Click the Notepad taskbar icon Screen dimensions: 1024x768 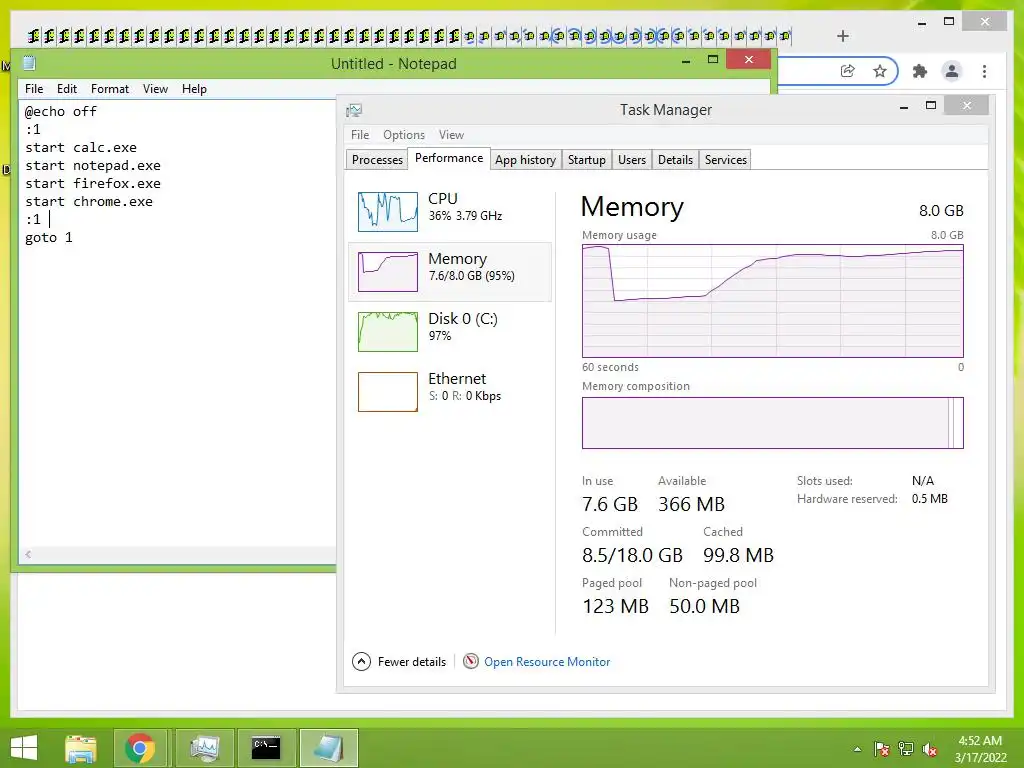click(x=328, y=748)
